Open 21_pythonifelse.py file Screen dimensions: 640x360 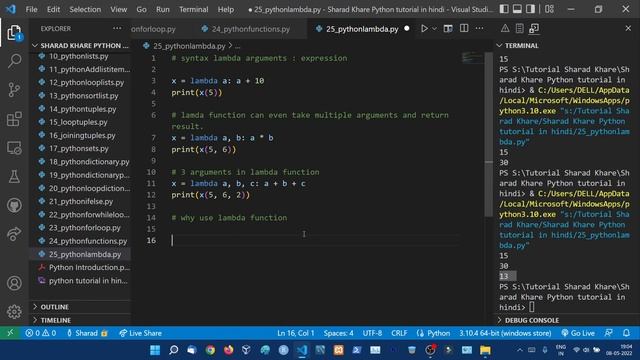(x=81, y=201)
